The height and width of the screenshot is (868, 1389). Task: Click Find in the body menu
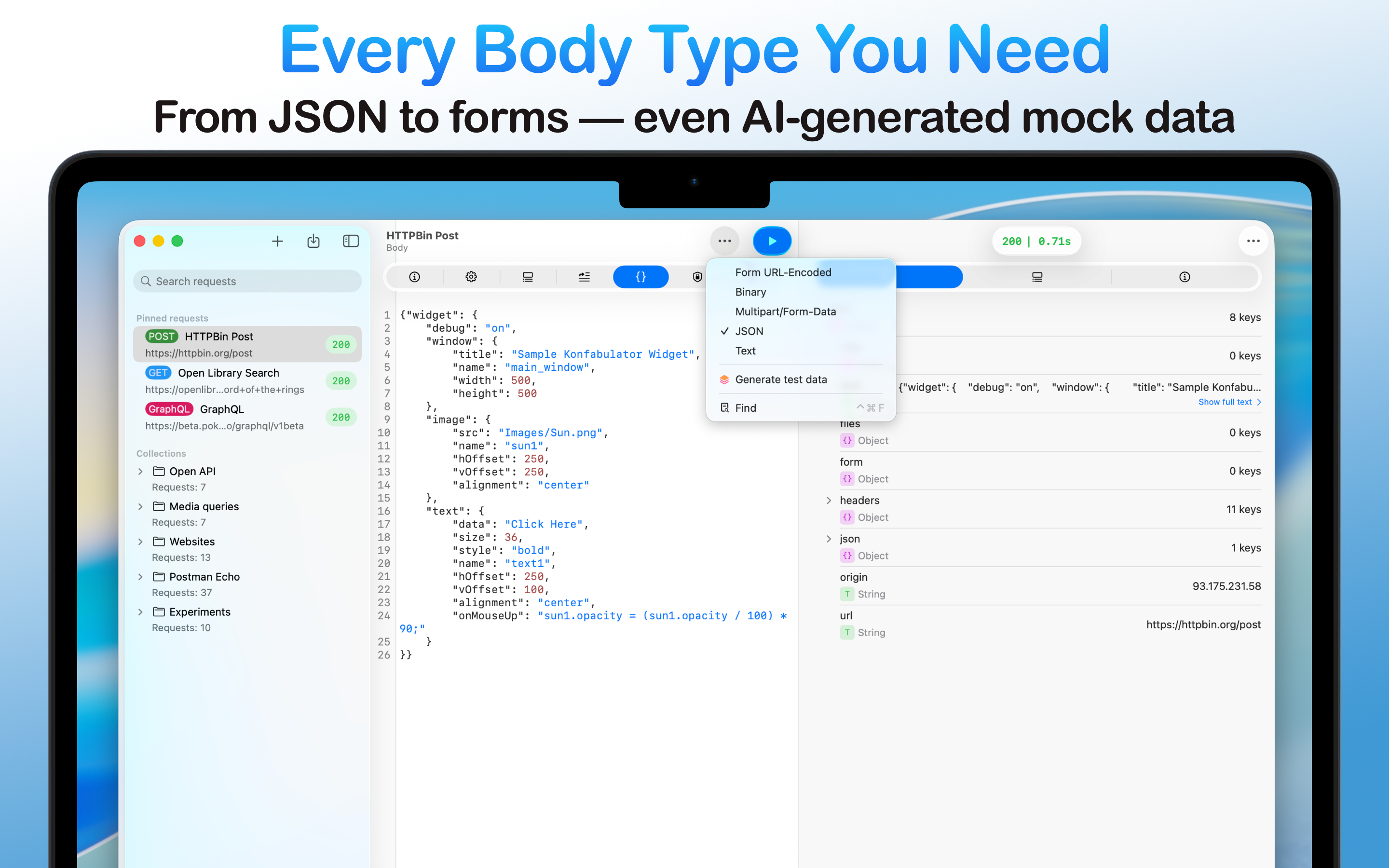pos(745,407)
